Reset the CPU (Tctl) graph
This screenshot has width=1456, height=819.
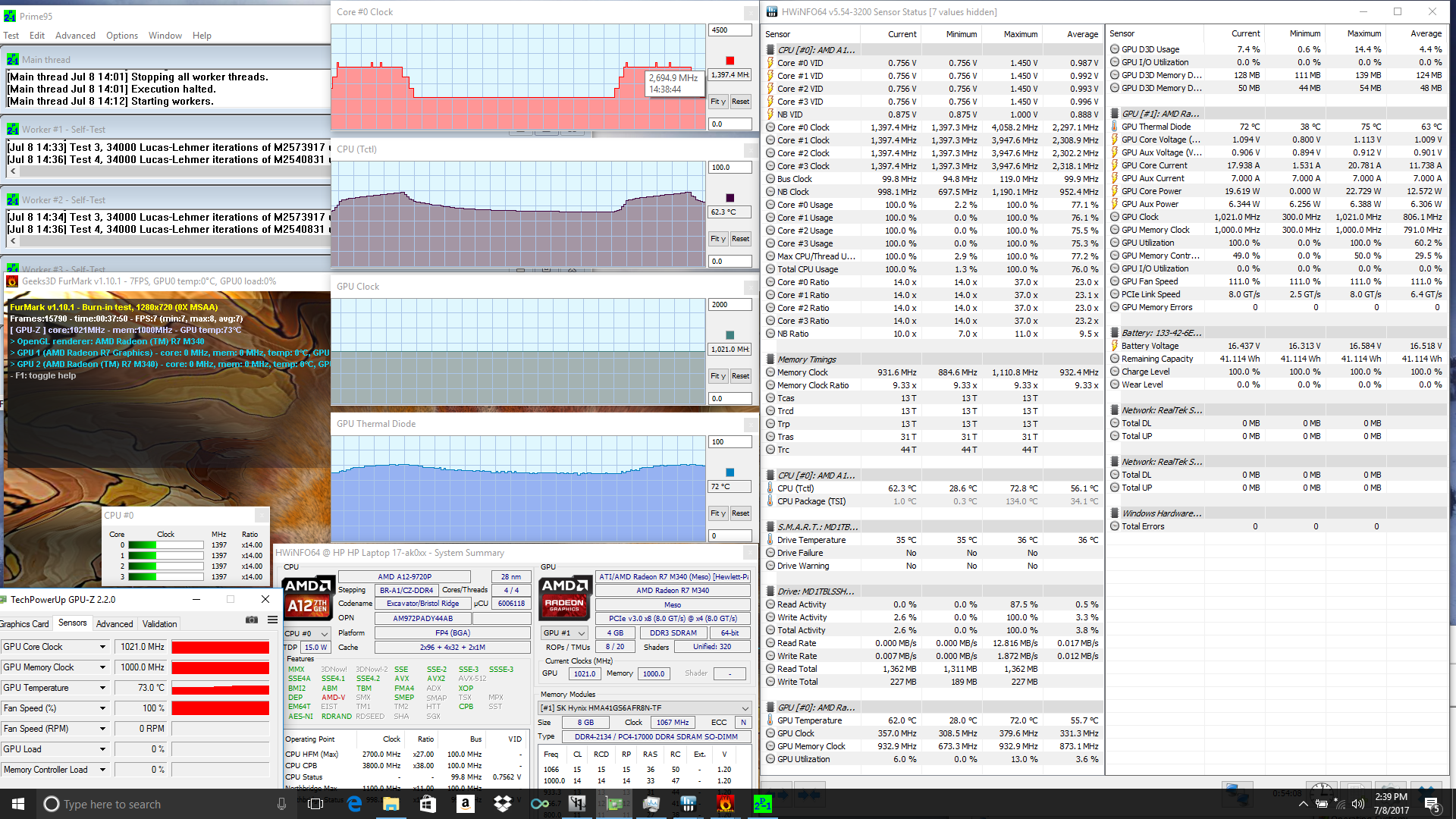point(741,239)
